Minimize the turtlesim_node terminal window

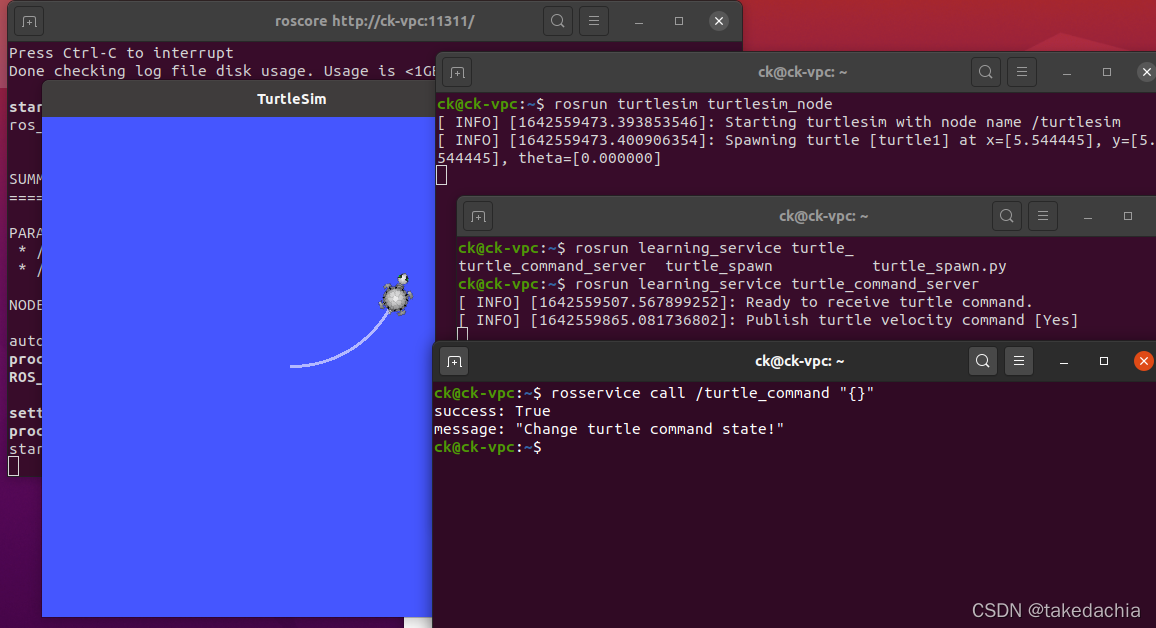tap(1067, 73)
